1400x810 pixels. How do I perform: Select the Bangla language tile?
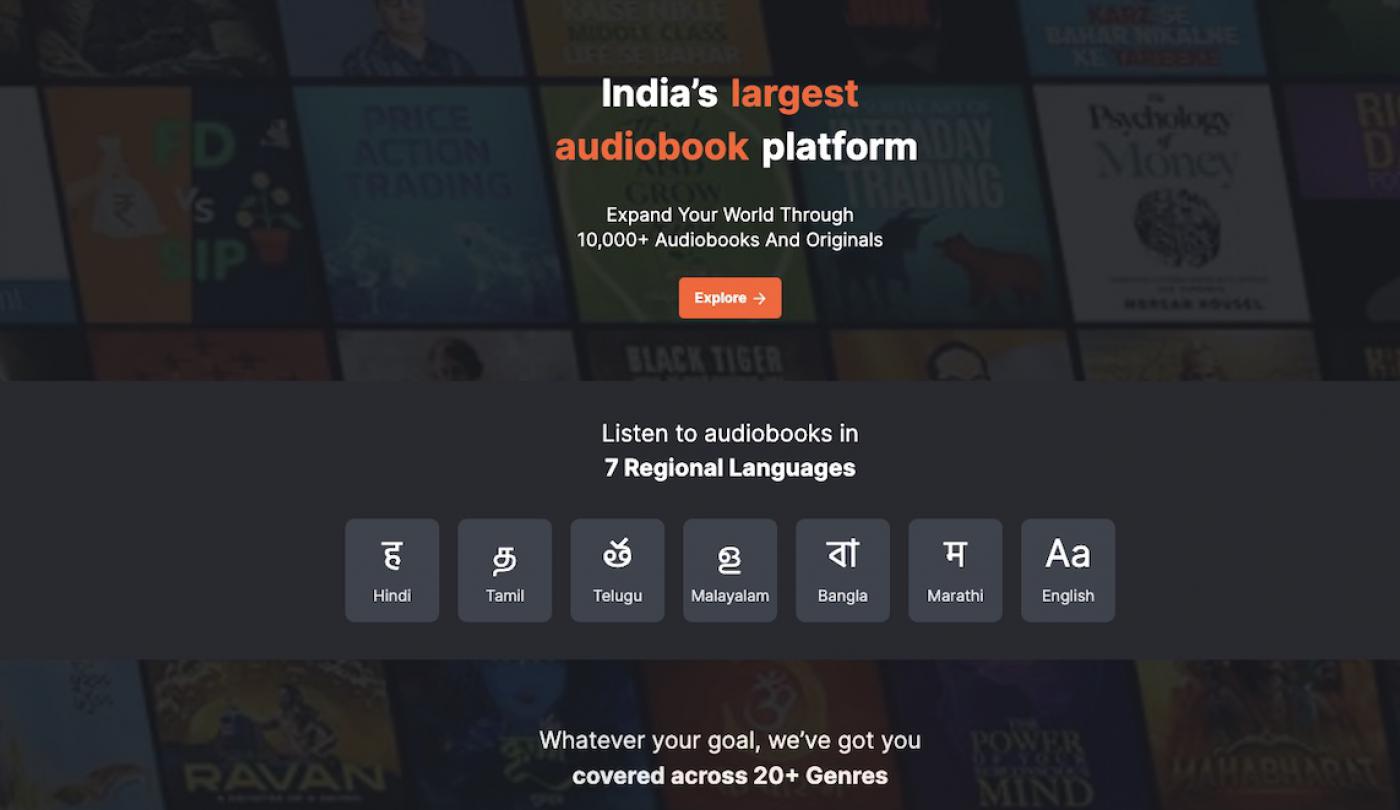[x=843, y=570]
